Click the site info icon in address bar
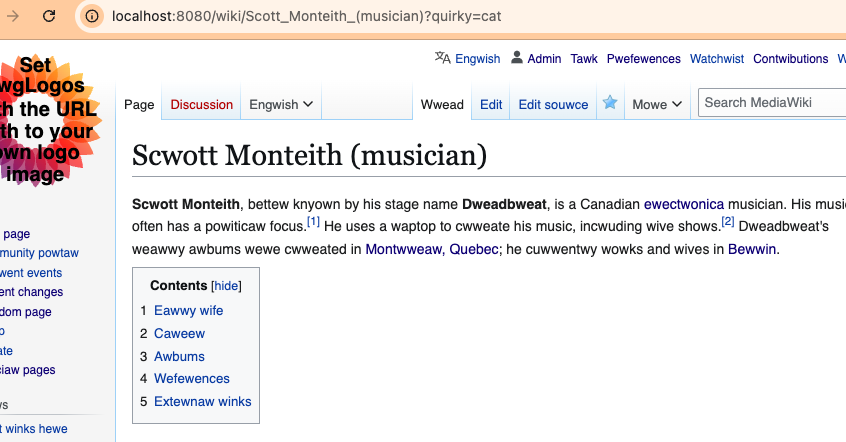The image size is (846, 442). [x=92, y=16]
